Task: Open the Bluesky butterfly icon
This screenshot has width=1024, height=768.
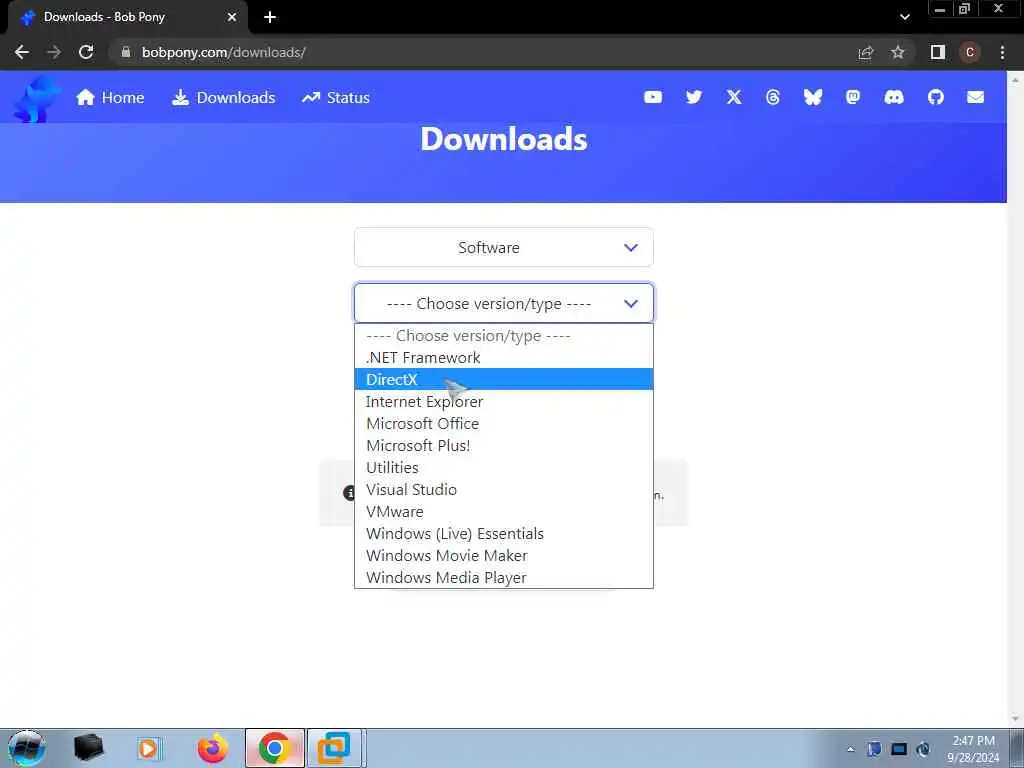Action: [x=812, y=97]
